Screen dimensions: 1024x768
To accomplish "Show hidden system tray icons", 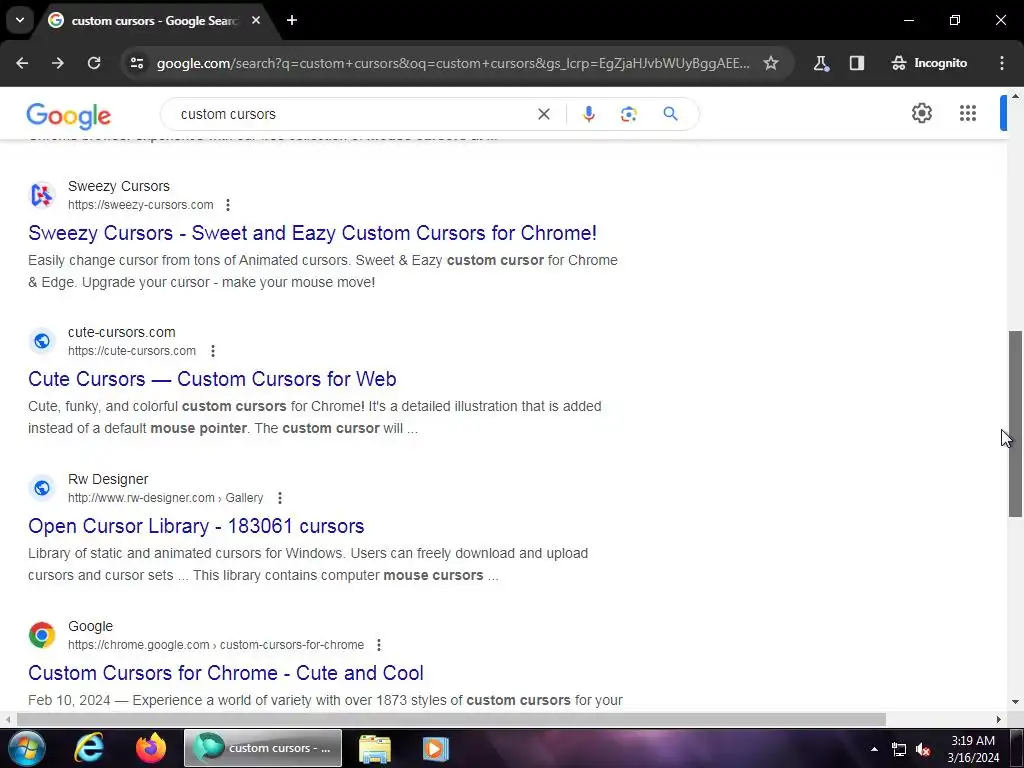I will pos(874,749).
